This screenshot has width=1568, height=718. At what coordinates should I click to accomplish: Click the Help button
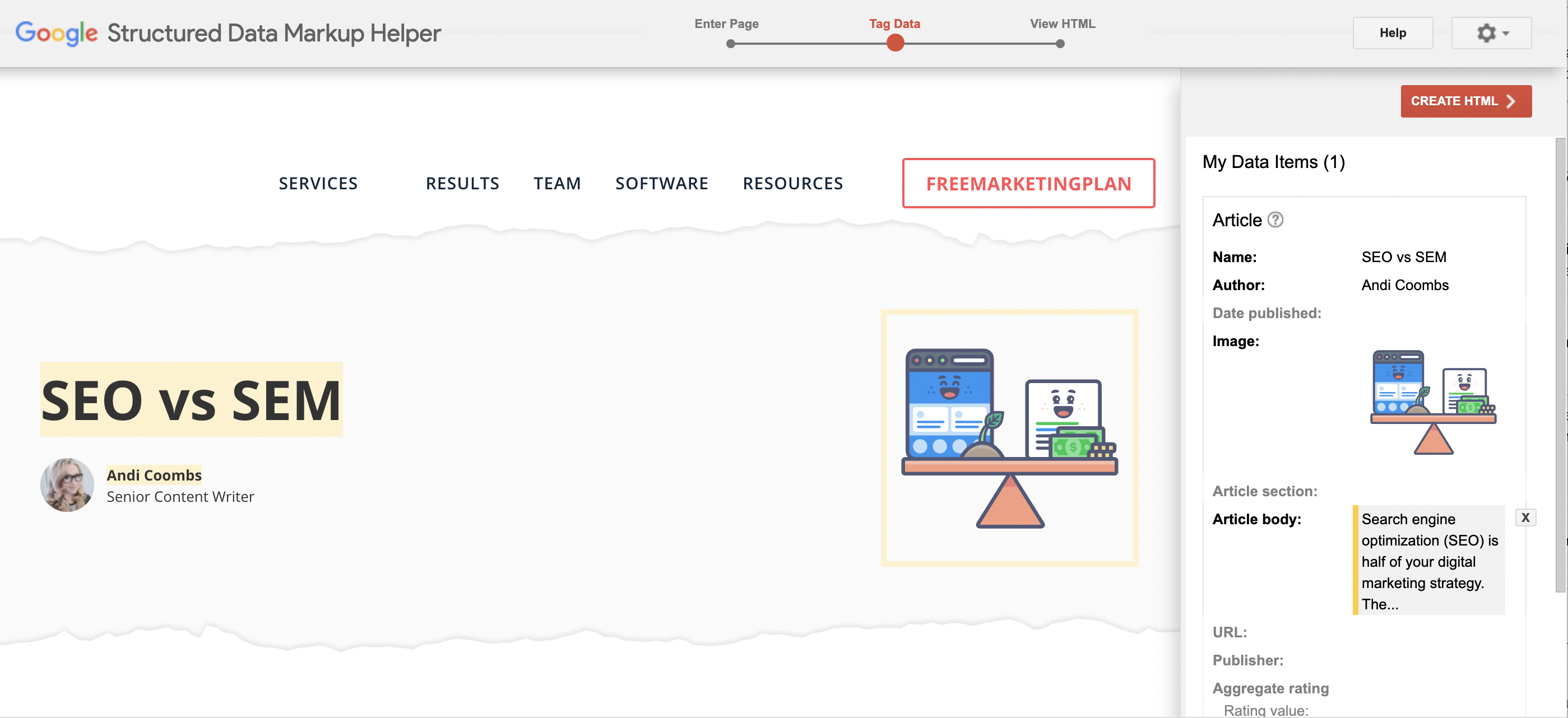tap(1392, 33)
